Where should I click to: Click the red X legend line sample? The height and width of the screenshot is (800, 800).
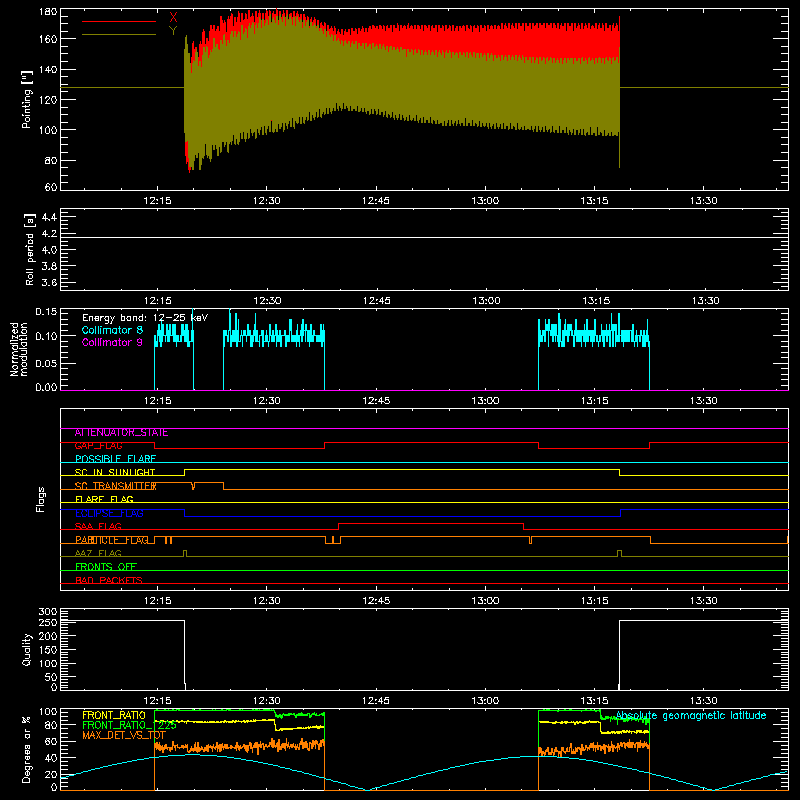pyautogui.click(x=119, y=21)
